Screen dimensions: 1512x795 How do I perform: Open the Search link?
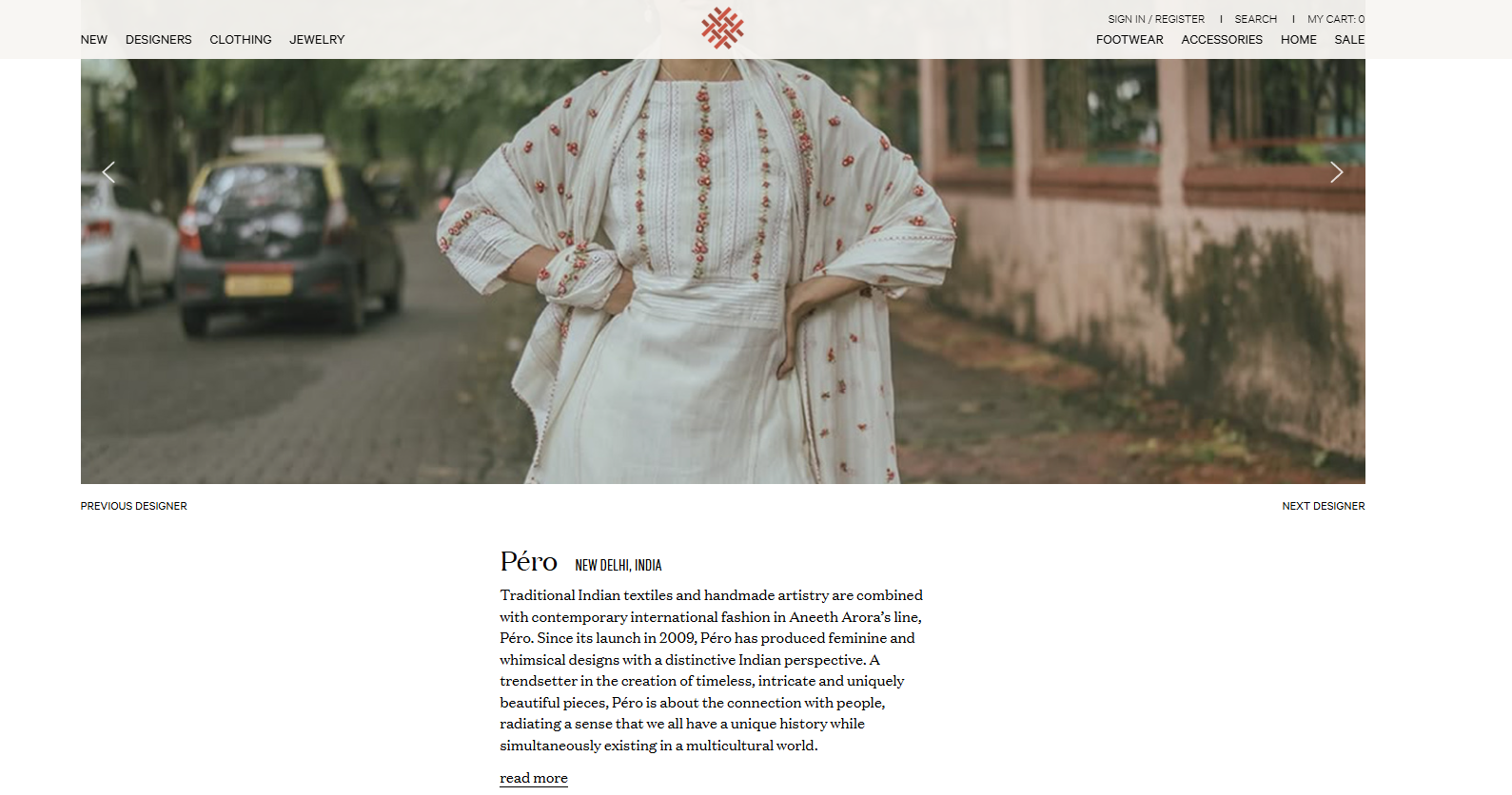1256,19
